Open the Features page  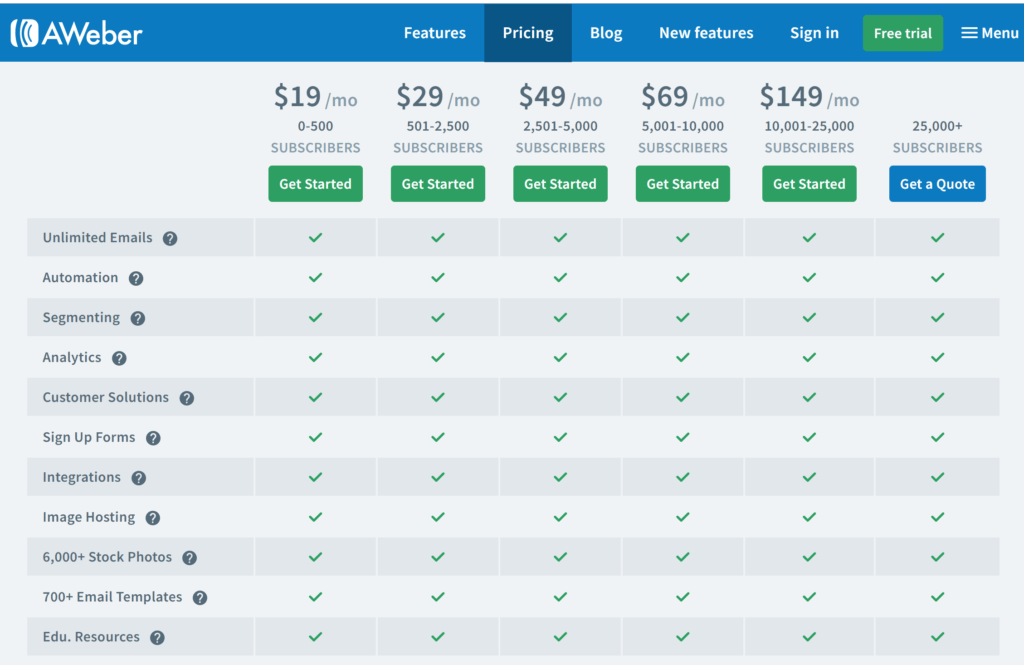[434, 33]
